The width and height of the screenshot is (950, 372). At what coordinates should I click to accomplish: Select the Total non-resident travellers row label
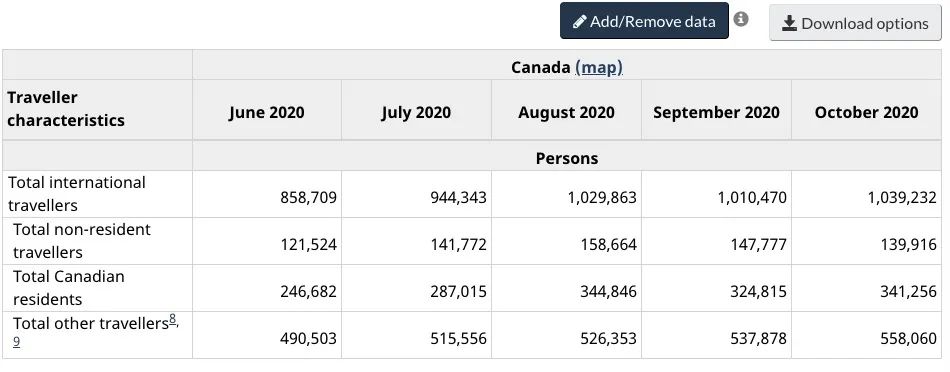(x=82, y=241)
